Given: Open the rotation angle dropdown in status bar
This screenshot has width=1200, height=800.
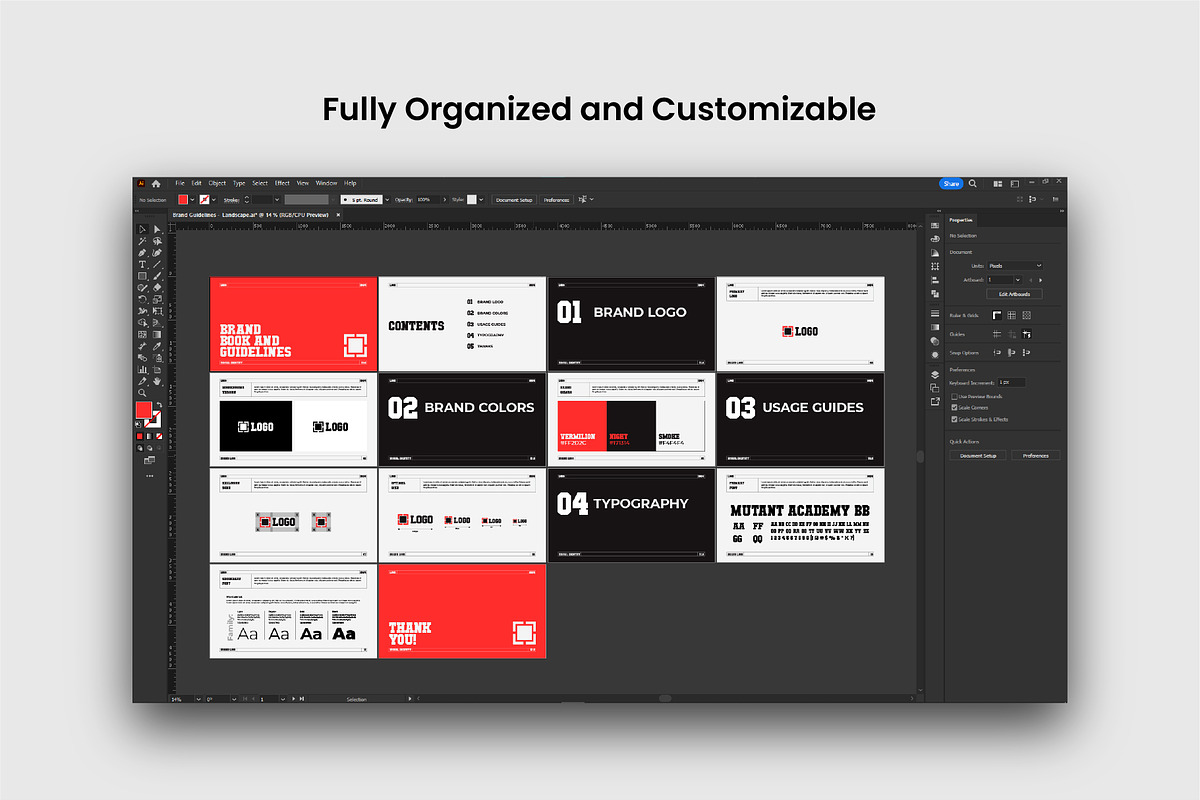Looking at the screenshot, I should tap(234, 699).
